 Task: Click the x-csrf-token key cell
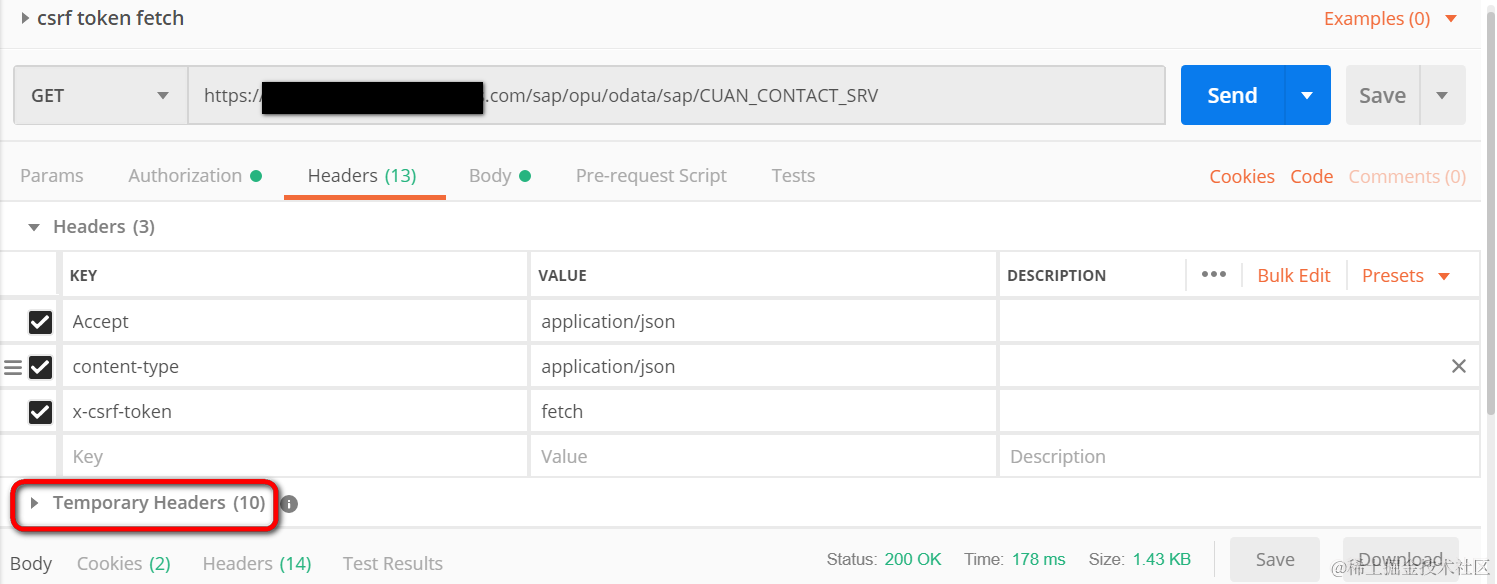[295, 411]
